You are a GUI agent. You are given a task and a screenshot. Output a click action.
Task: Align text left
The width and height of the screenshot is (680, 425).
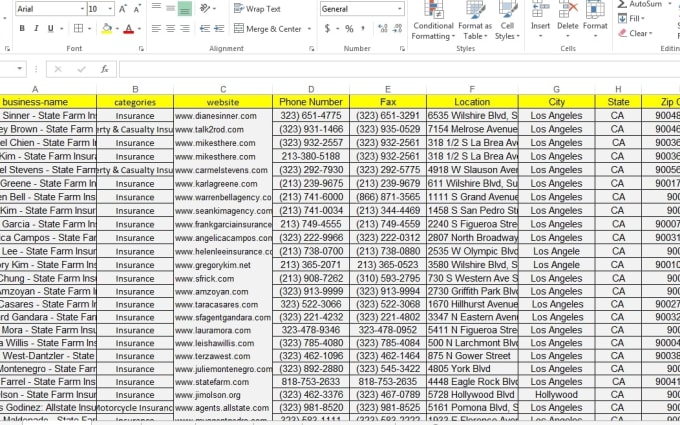coord(156,29)
